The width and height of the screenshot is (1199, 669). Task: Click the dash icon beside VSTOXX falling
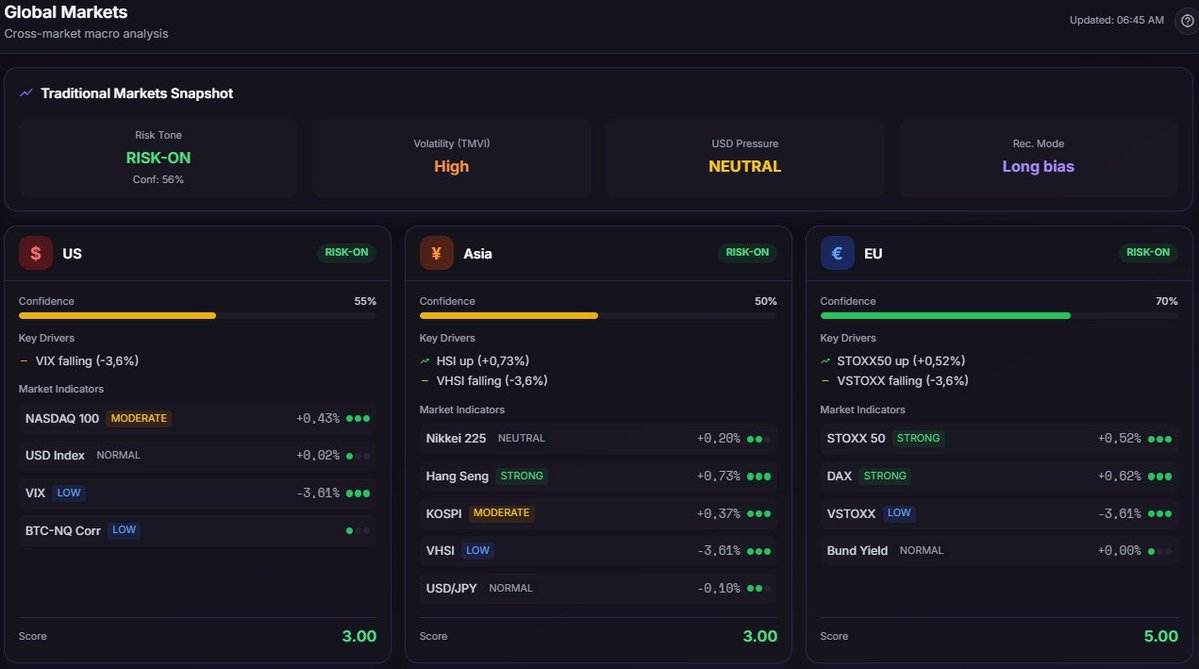[x=825, y=381]
